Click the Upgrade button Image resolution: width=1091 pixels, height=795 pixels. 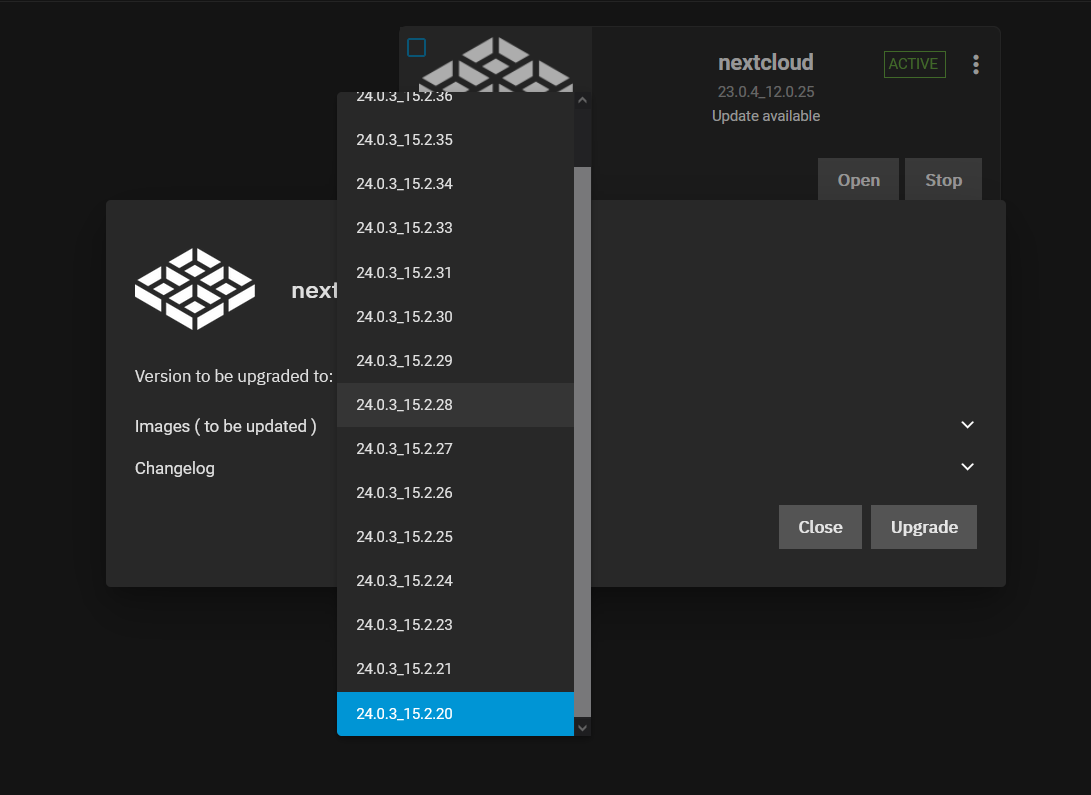click(924, 527)
